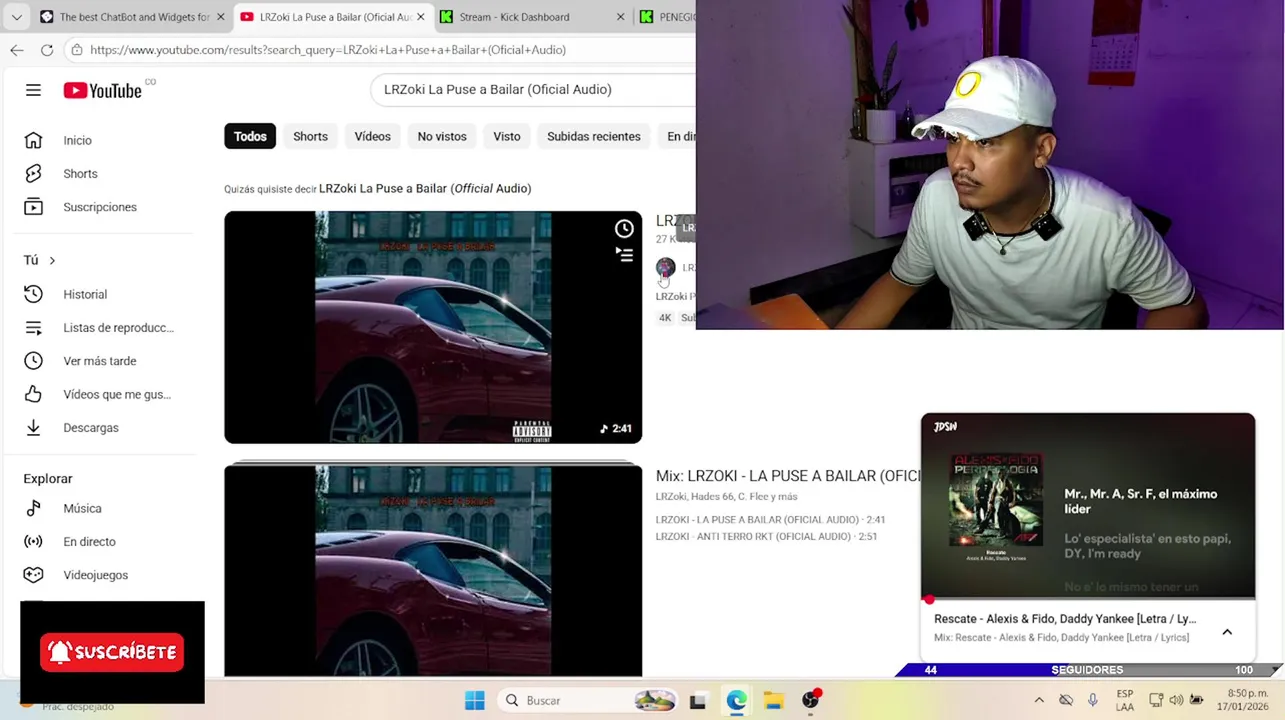Close the LRZoki YouTube browser tab
Image resolution: width=1285 pixels, height=720 pixels.
pos(421,17)
